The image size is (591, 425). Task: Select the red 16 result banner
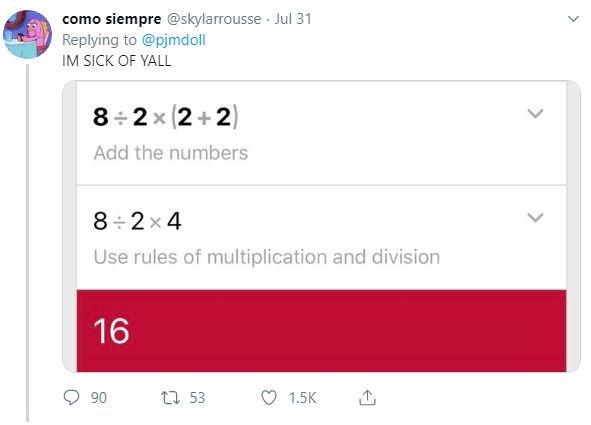[322, 331]
